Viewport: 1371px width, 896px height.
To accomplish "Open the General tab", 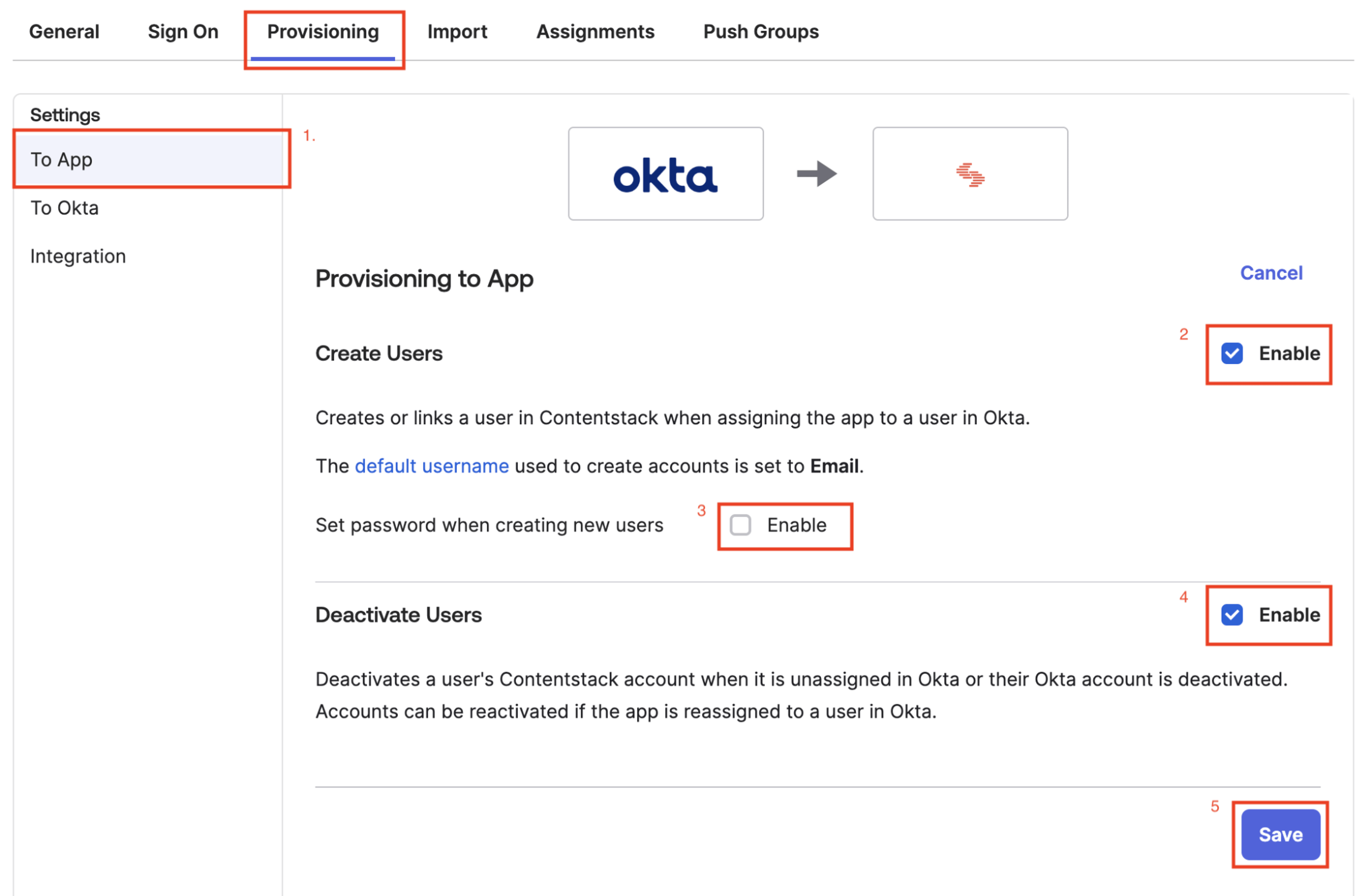I will click(x=64, y=31).
